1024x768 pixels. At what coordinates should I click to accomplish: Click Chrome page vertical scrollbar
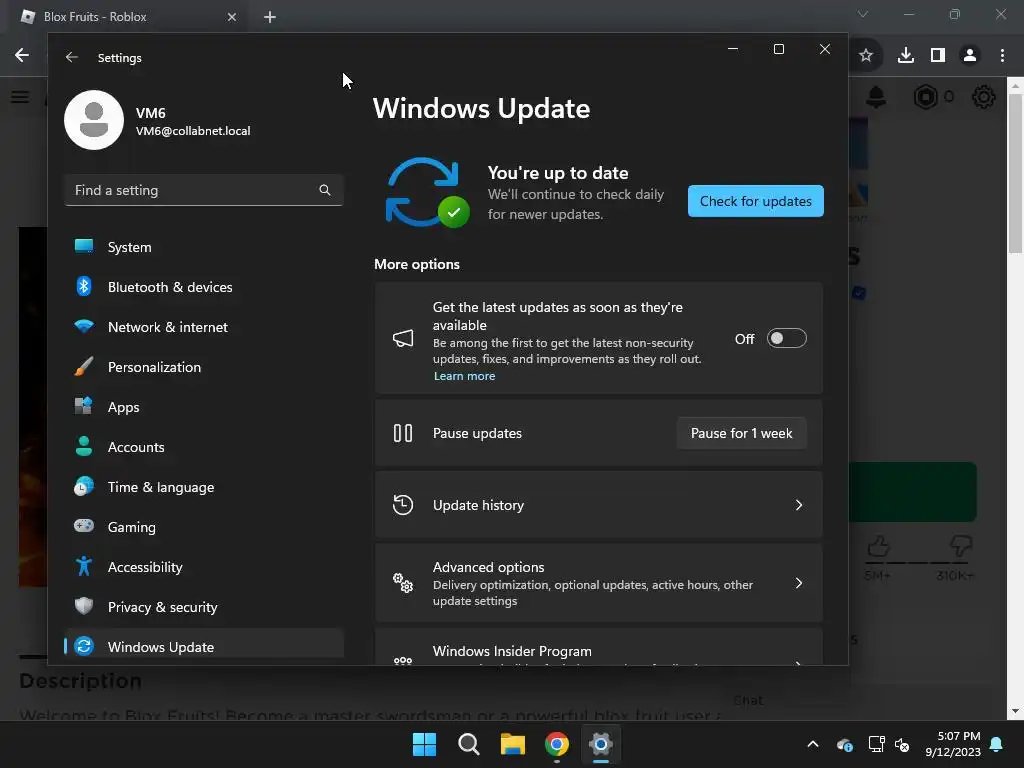1016,174
